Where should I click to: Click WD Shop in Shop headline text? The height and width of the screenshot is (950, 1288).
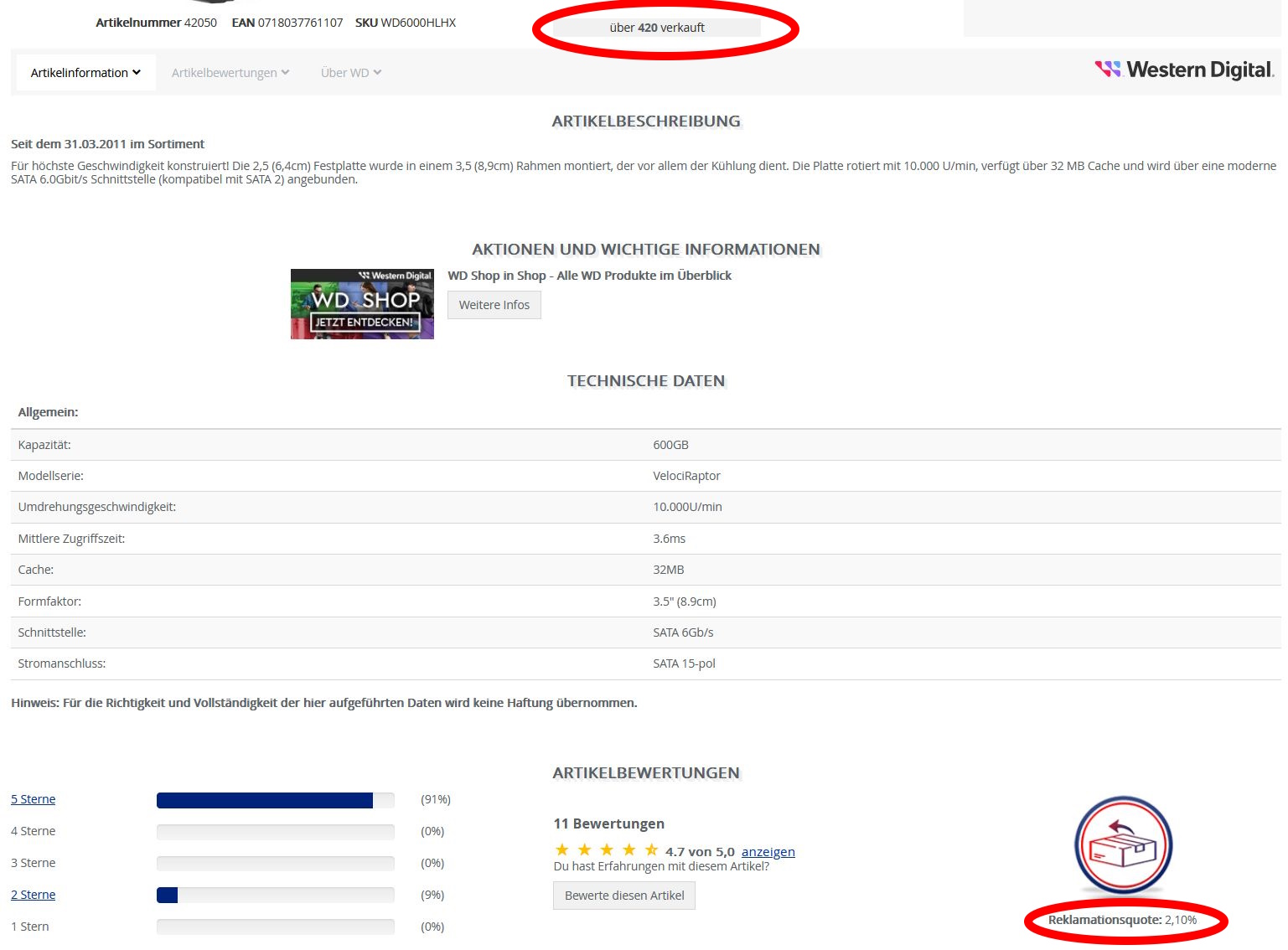[590, 276]
